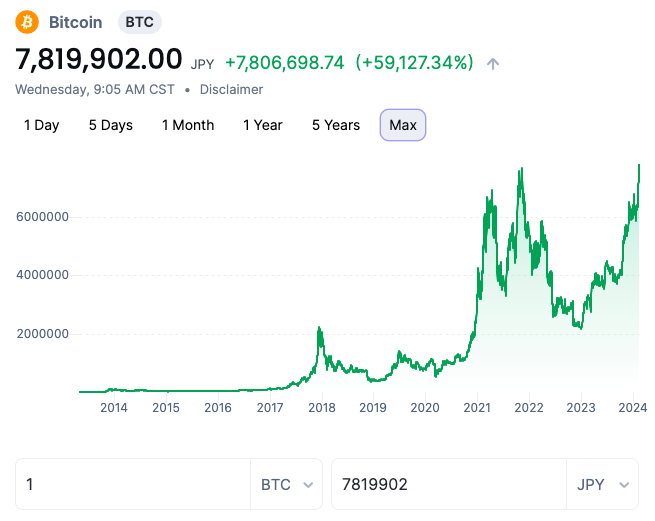Click the JPY amount field showing 7819902
Image resolution: width=655 pixels, height=521 pixels.
tap(448, 485)
